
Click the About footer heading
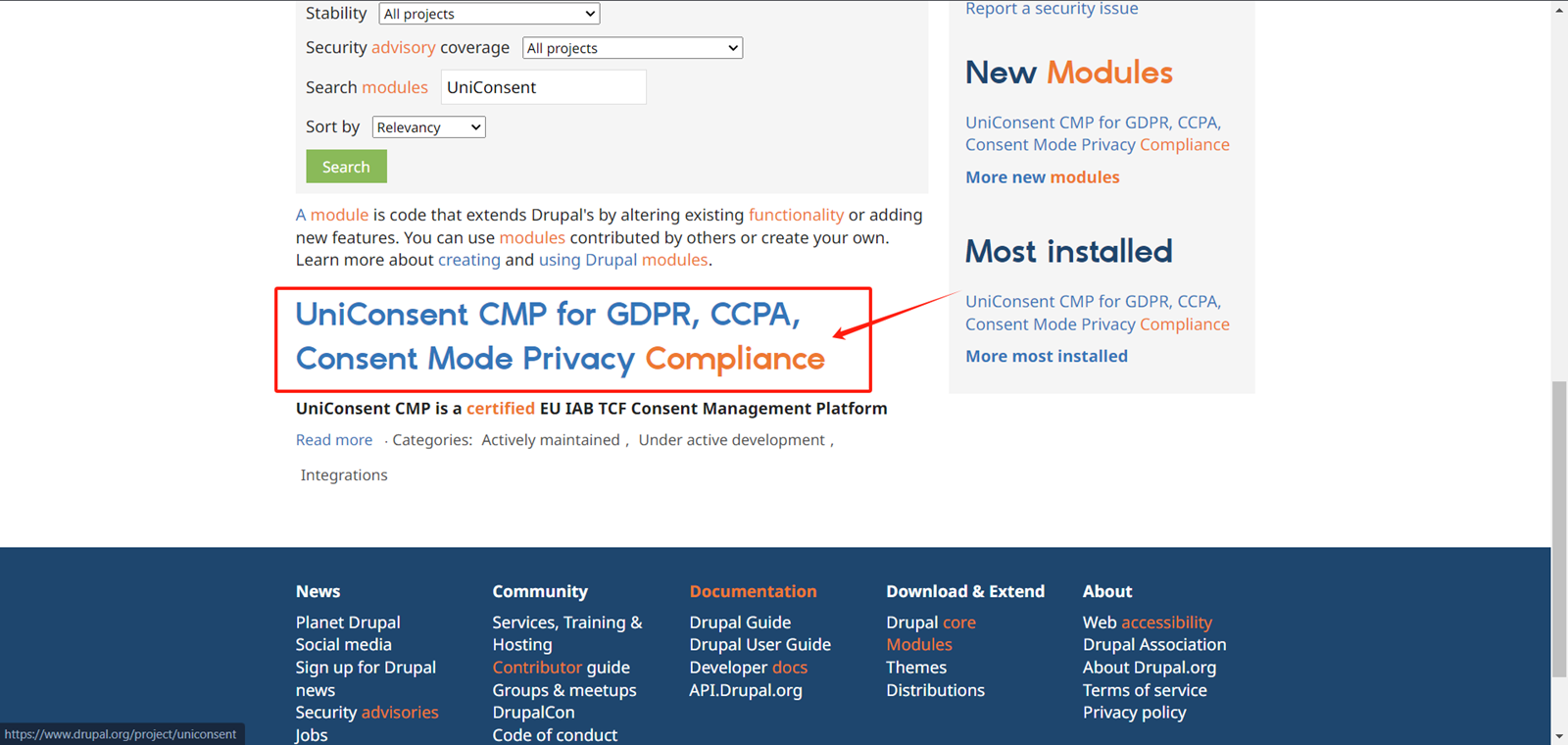pos(1107,591)
